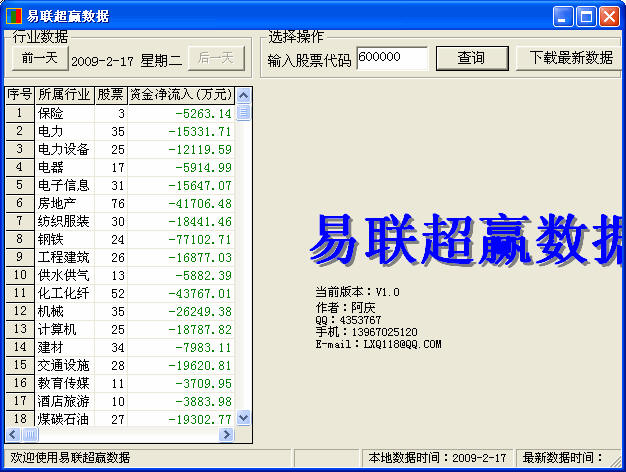Click the table's scroll left arrow

coord(13,434)
